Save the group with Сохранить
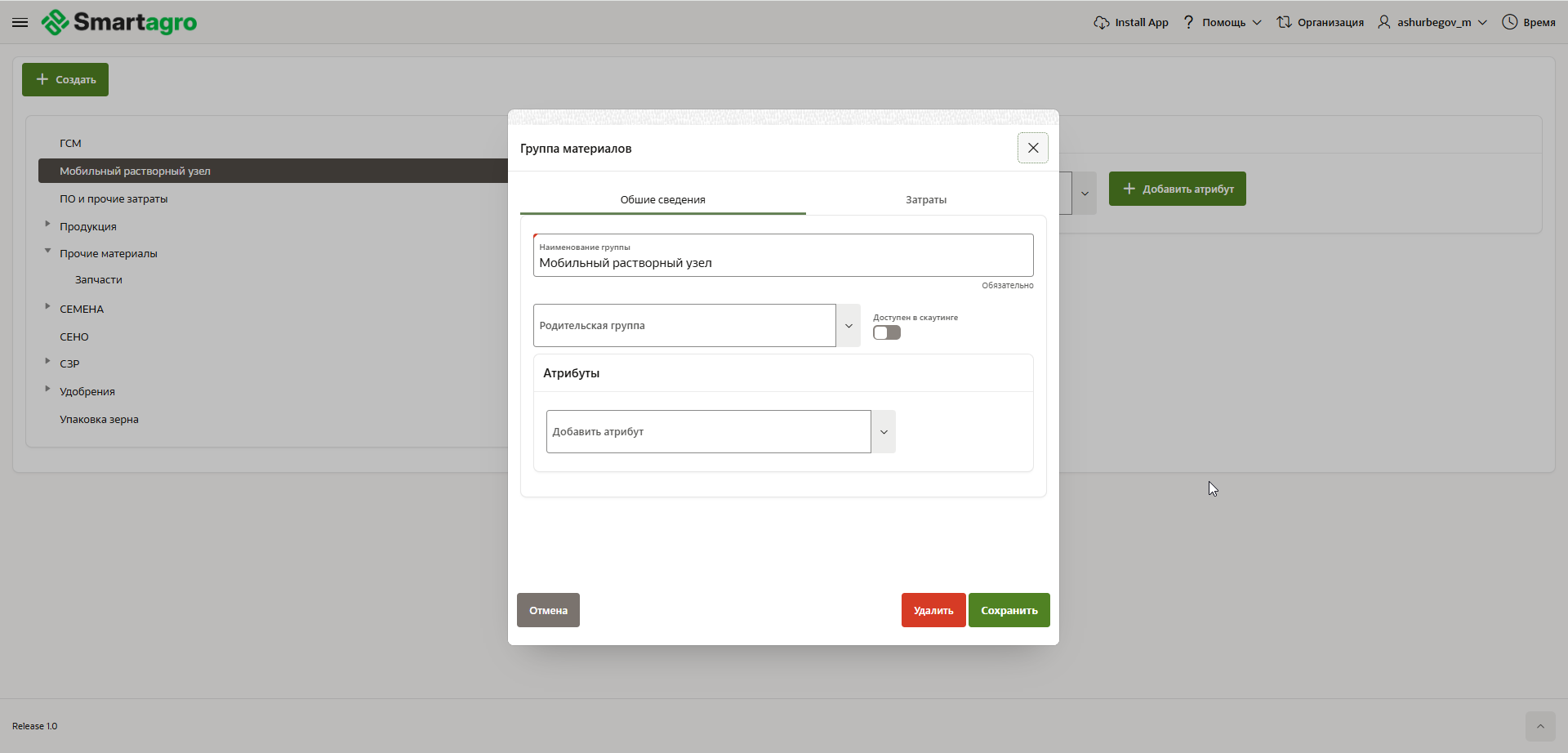Image resolution: width=1568 pixels, height=753 pixels. click(x=1009, y=610)
